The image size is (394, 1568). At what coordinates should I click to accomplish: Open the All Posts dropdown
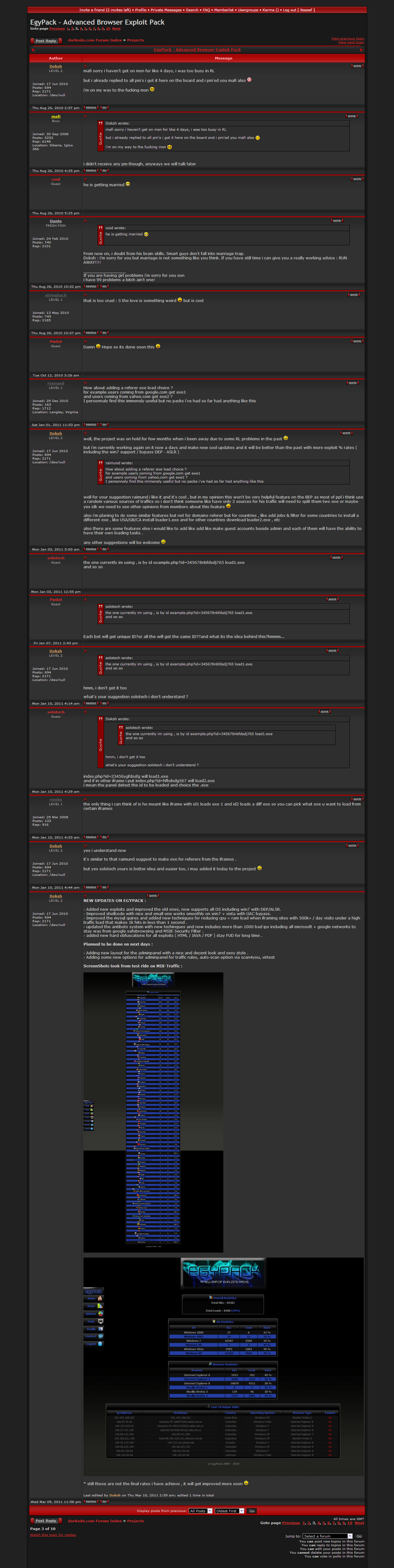pyautogui.click(x=200, y=1511)
